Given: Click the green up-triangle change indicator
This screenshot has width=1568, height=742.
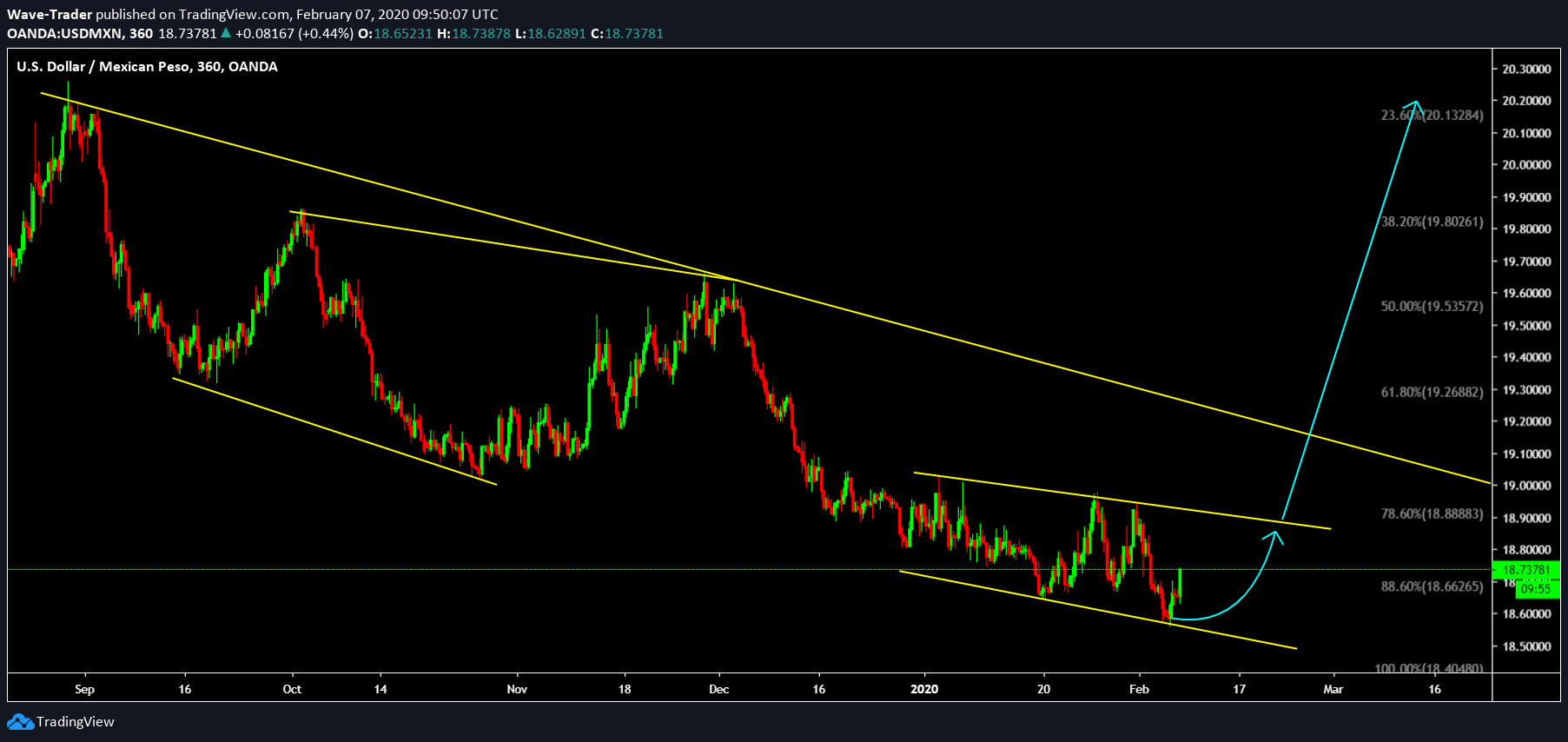Looking at the screenshot, I should [x=226, y=33].
